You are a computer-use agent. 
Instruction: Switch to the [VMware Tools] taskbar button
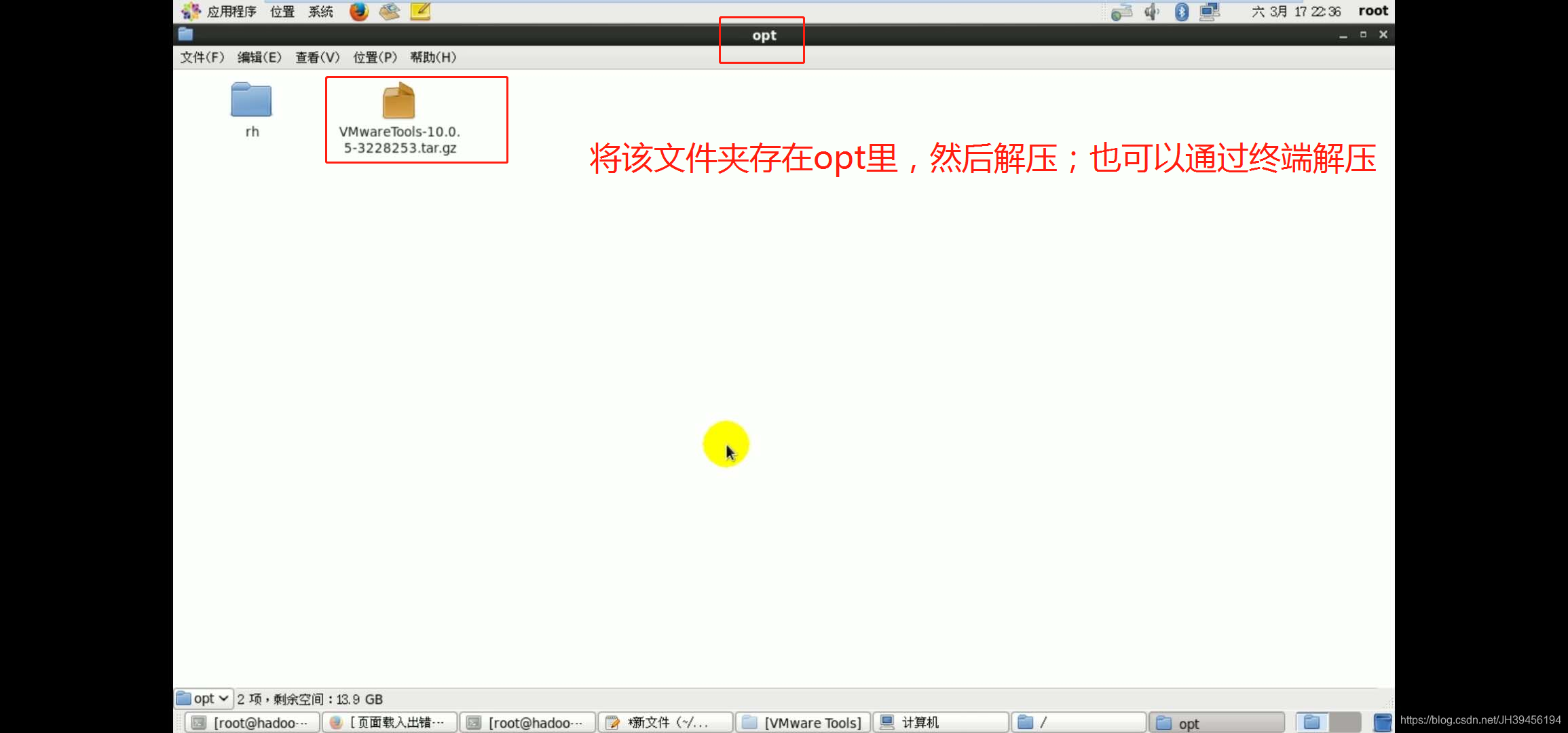(x=804, y=723)
